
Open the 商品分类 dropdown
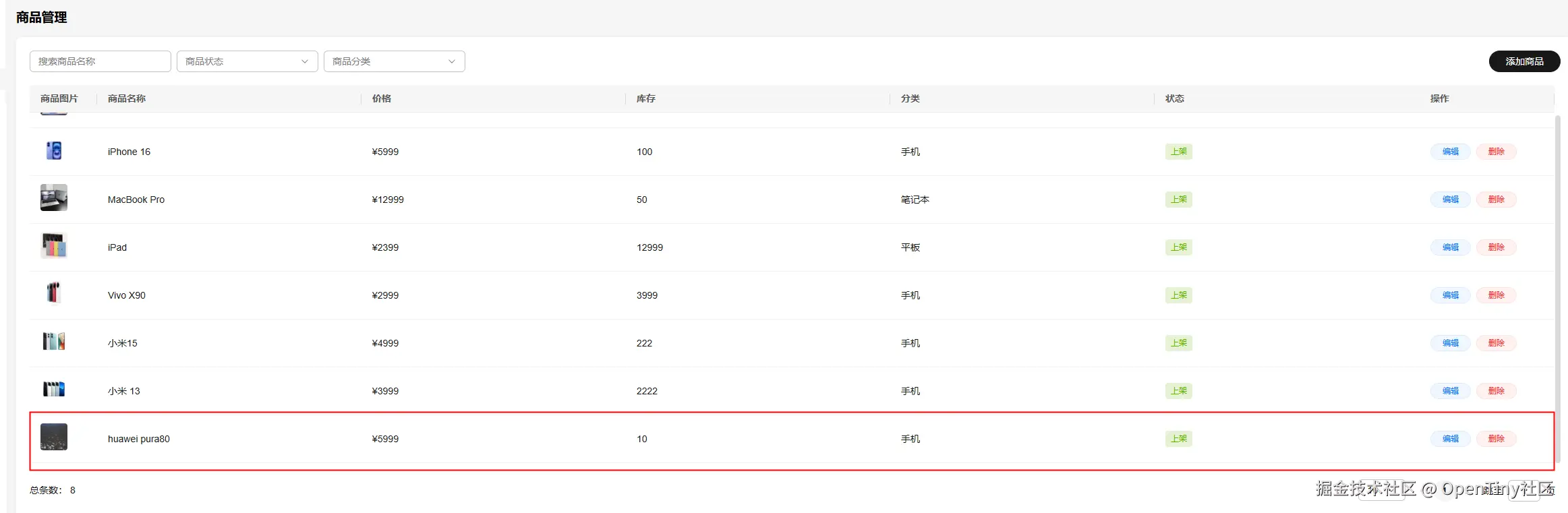394,61
